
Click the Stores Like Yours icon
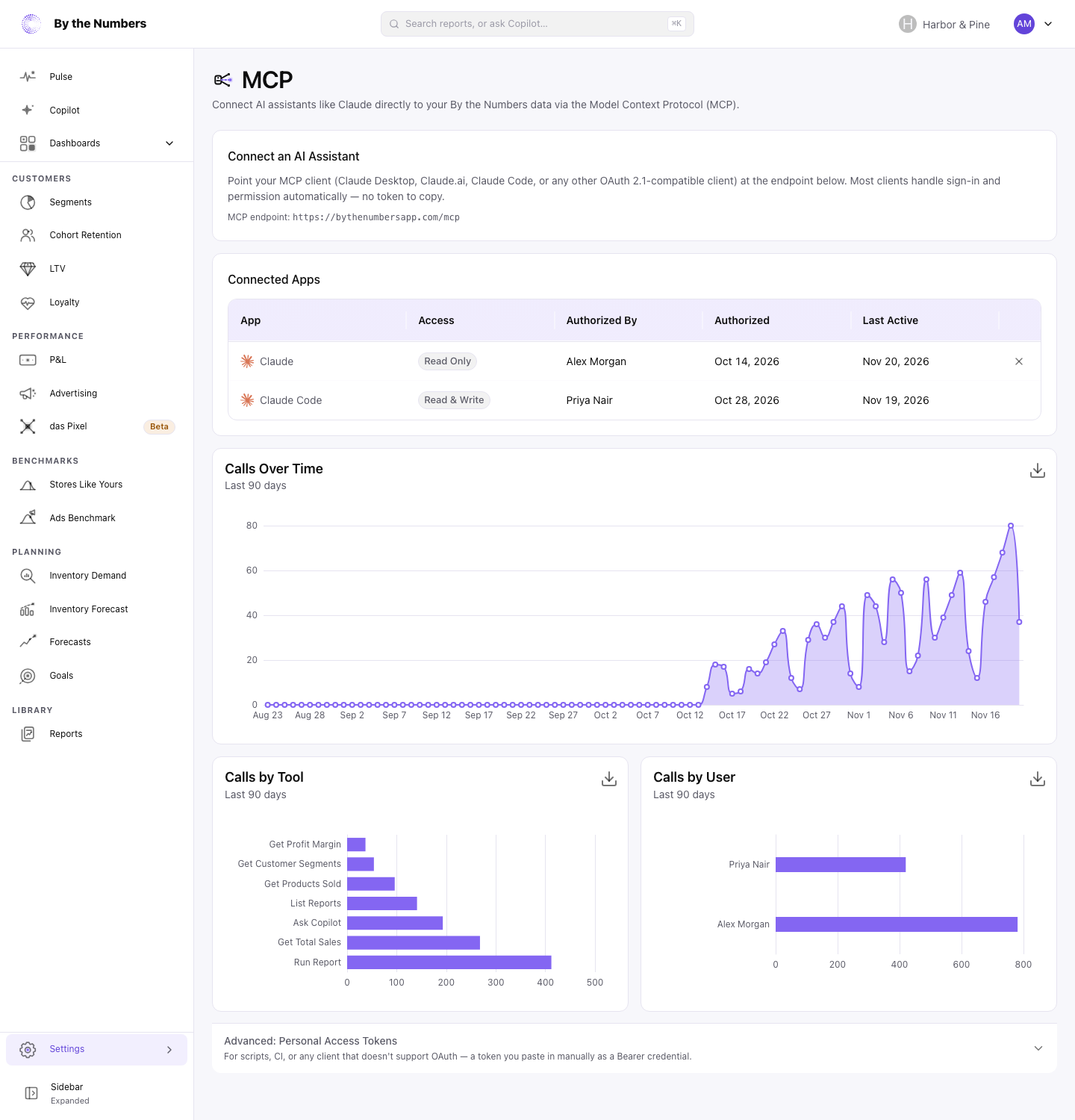point(28,485)
